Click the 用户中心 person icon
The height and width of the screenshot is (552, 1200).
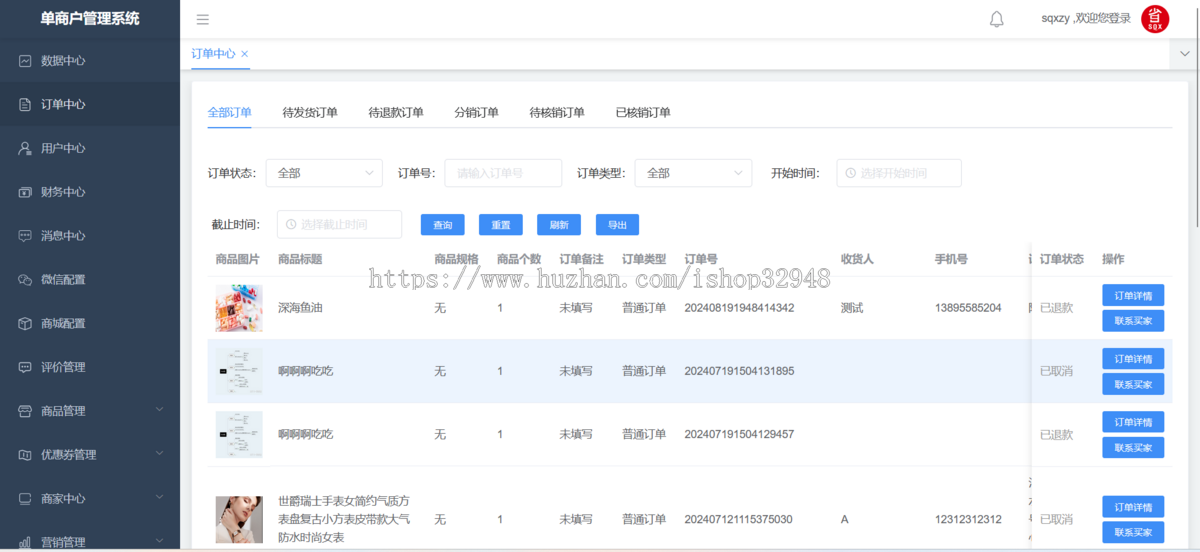(x=25, y=148)
